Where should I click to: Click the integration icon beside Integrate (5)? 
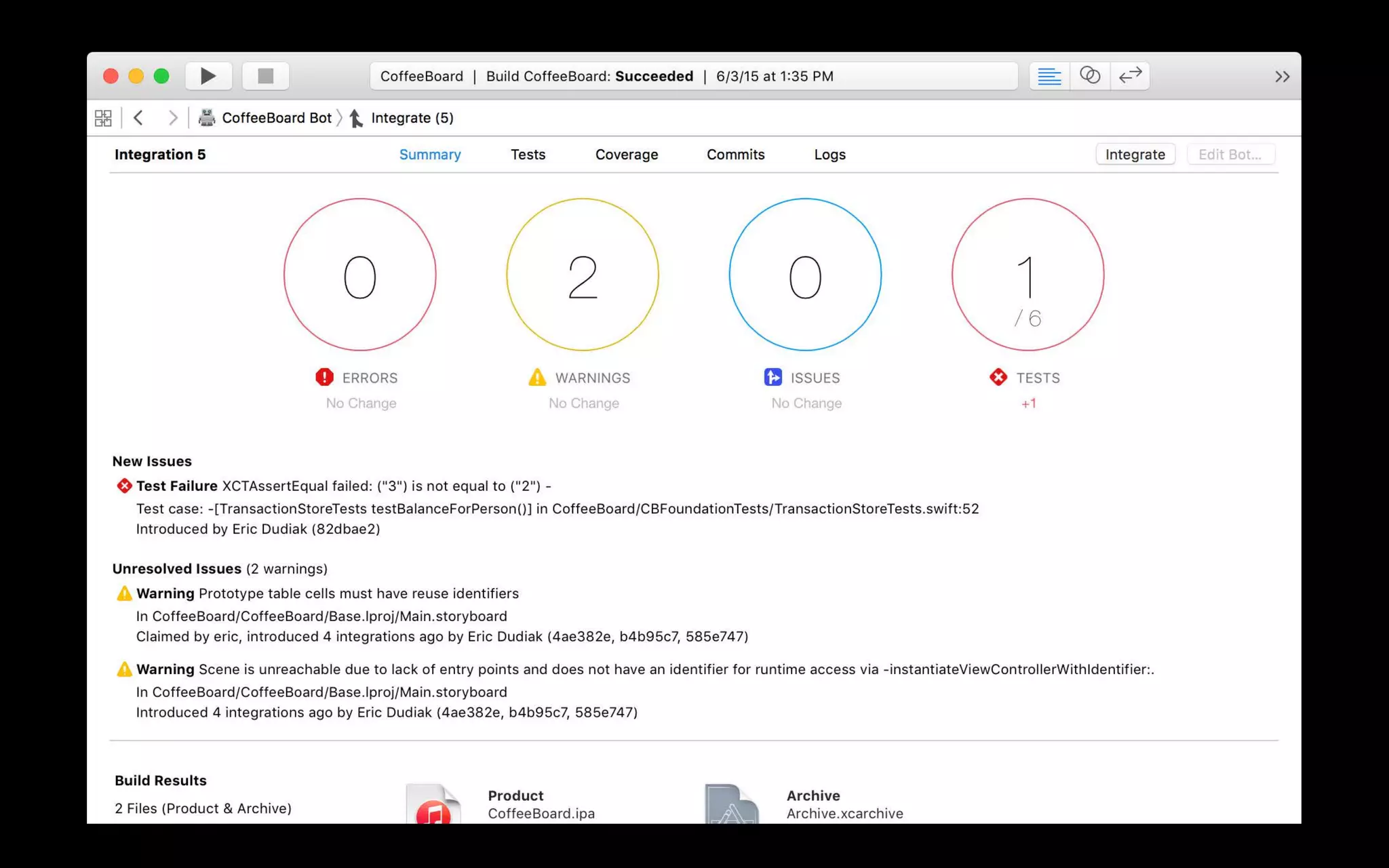point(356,118)
